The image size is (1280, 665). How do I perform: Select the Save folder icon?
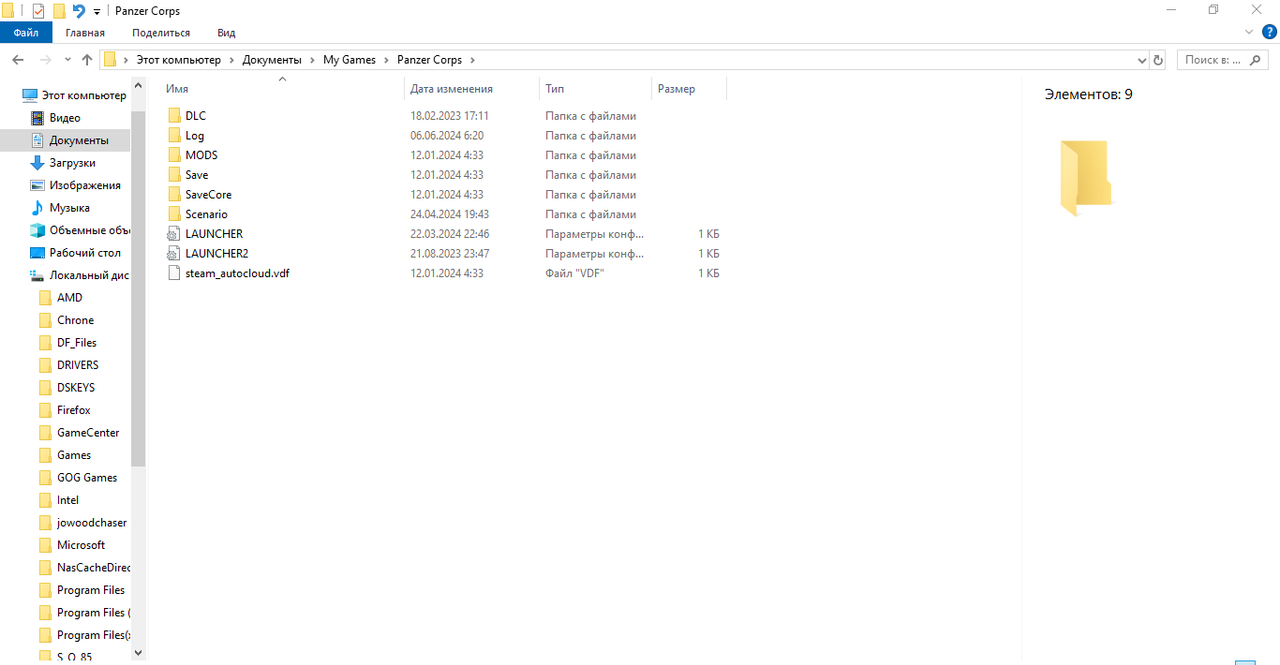[x=174, y=175]
